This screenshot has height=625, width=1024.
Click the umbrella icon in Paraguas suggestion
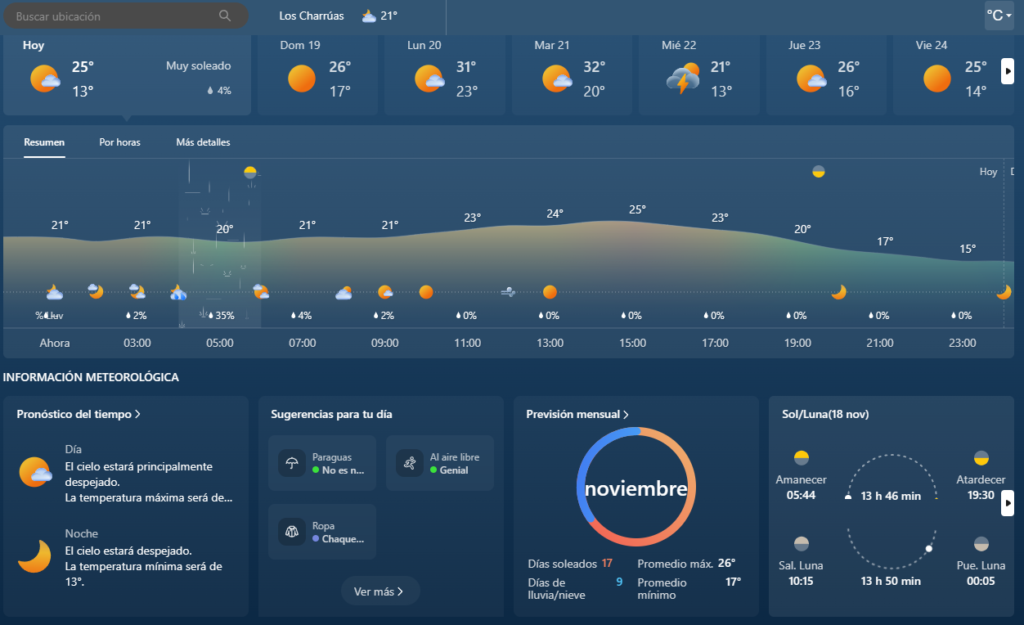292,463
